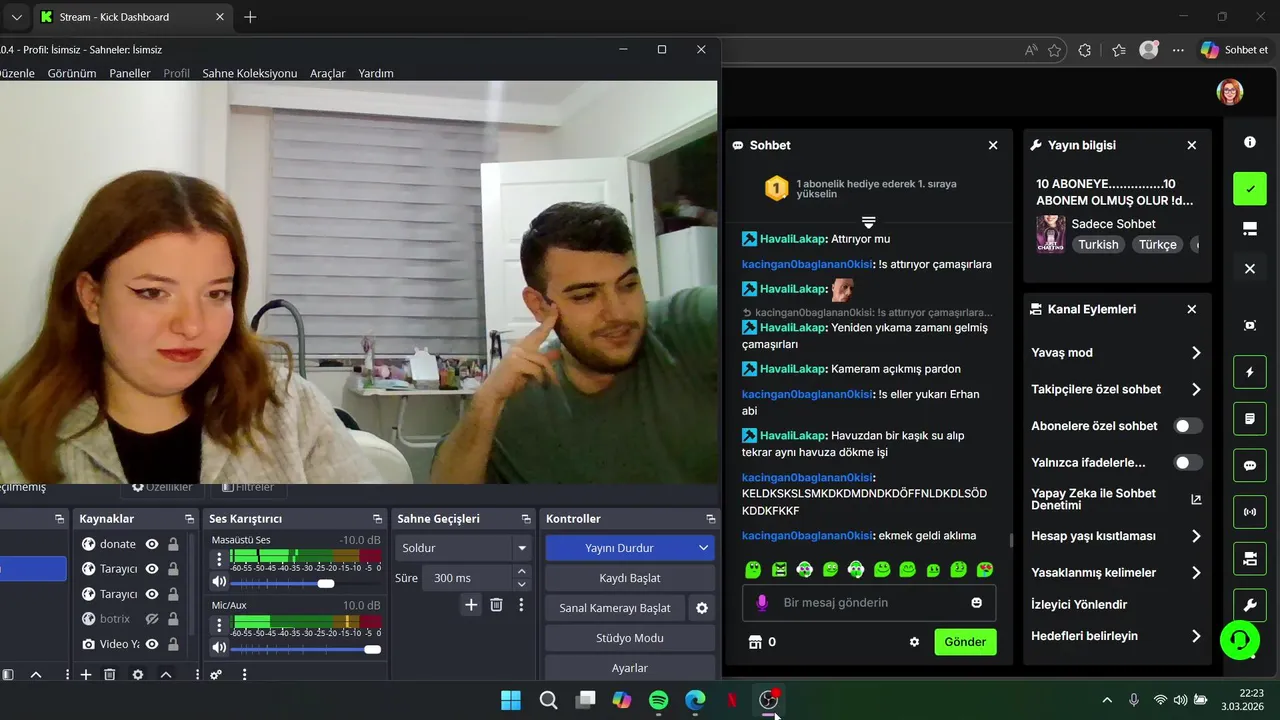Toggle lock on the Video capture source
The image size is (1280, 720).
tap(173, 644)
